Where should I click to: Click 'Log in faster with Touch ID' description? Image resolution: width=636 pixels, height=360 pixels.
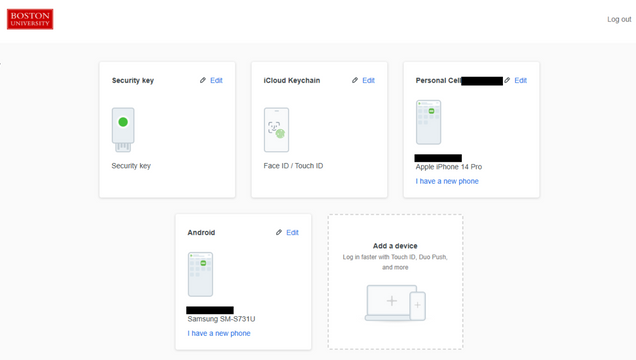coord(395,262)
